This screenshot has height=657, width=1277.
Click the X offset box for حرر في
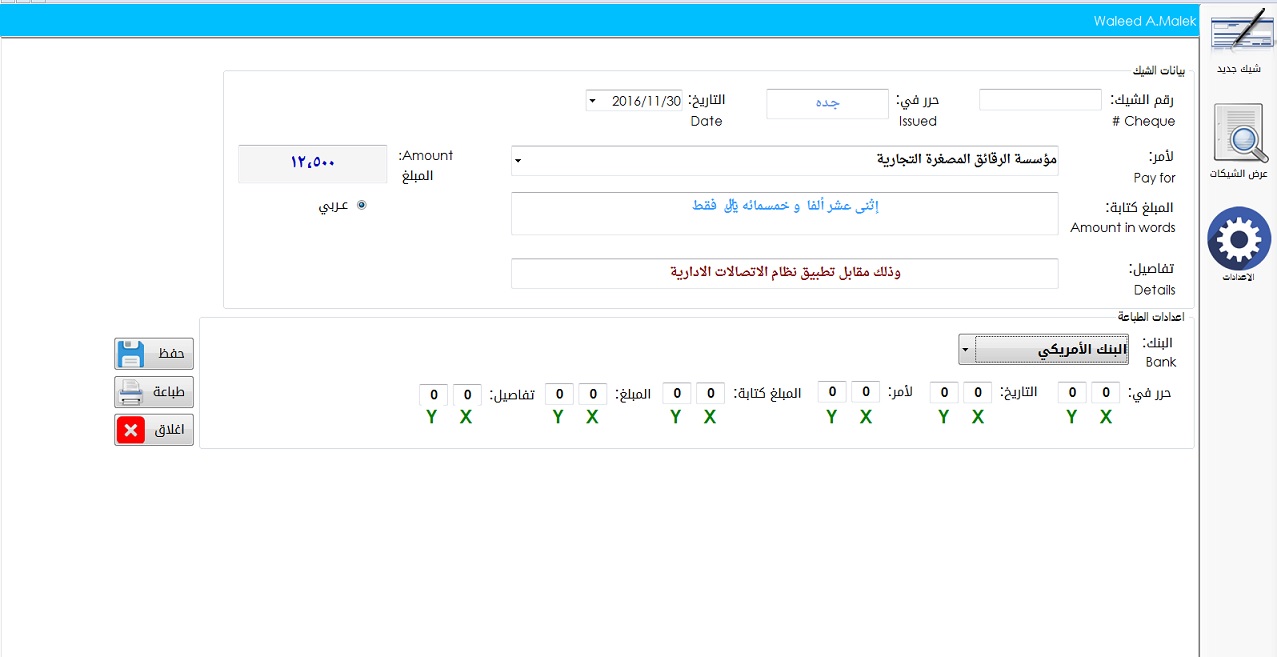1105,394
